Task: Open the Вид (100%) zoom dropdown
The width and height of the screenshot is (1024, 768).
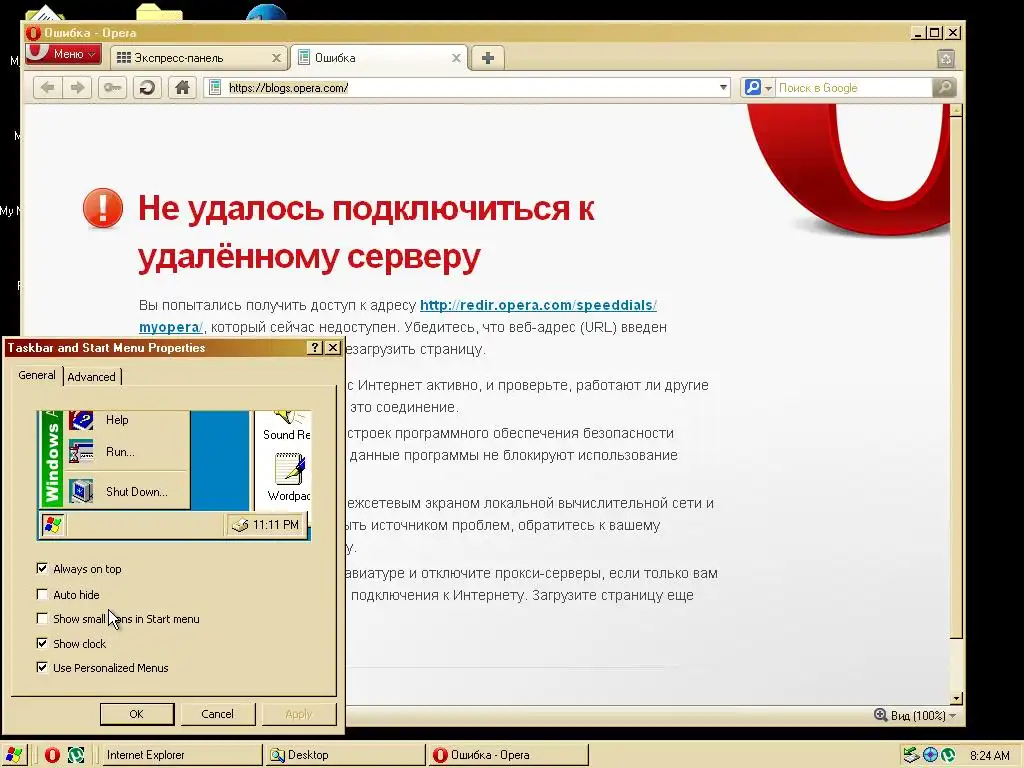Action: click(921, 716)
